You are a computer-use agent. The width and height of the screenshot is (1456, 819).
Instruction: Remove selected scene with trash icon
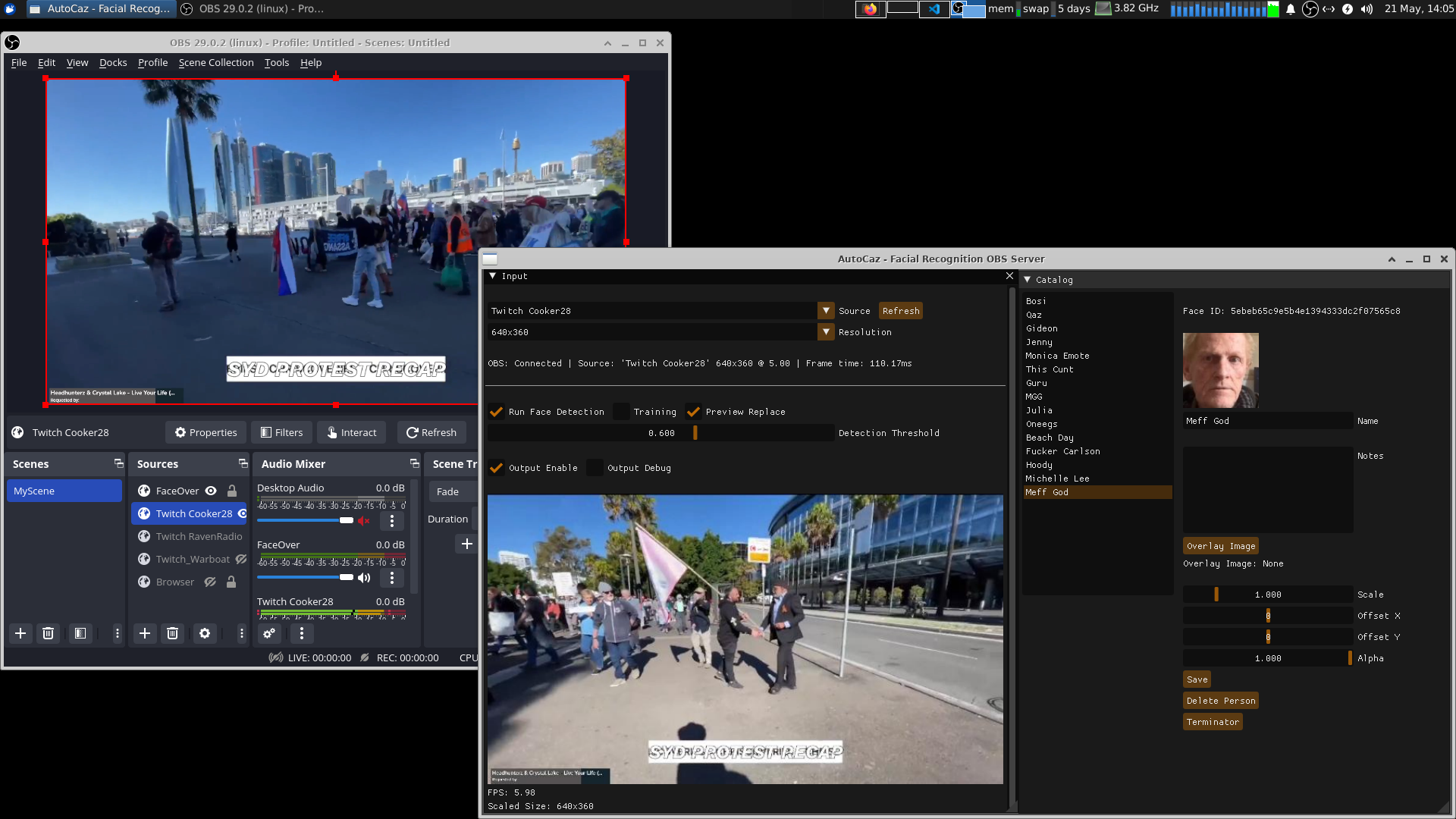point(49,633)
